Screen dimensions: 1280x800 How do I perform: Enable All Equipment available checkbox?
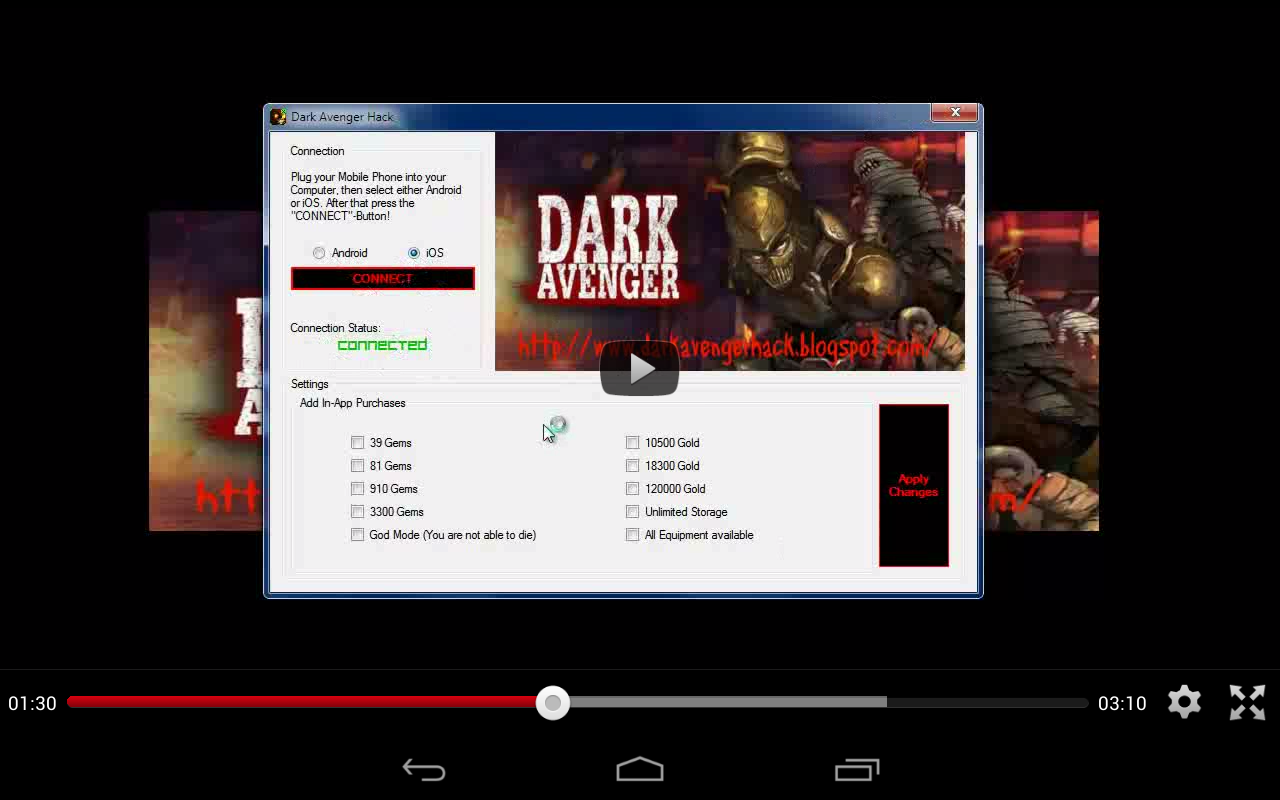[x=633, y=534]
